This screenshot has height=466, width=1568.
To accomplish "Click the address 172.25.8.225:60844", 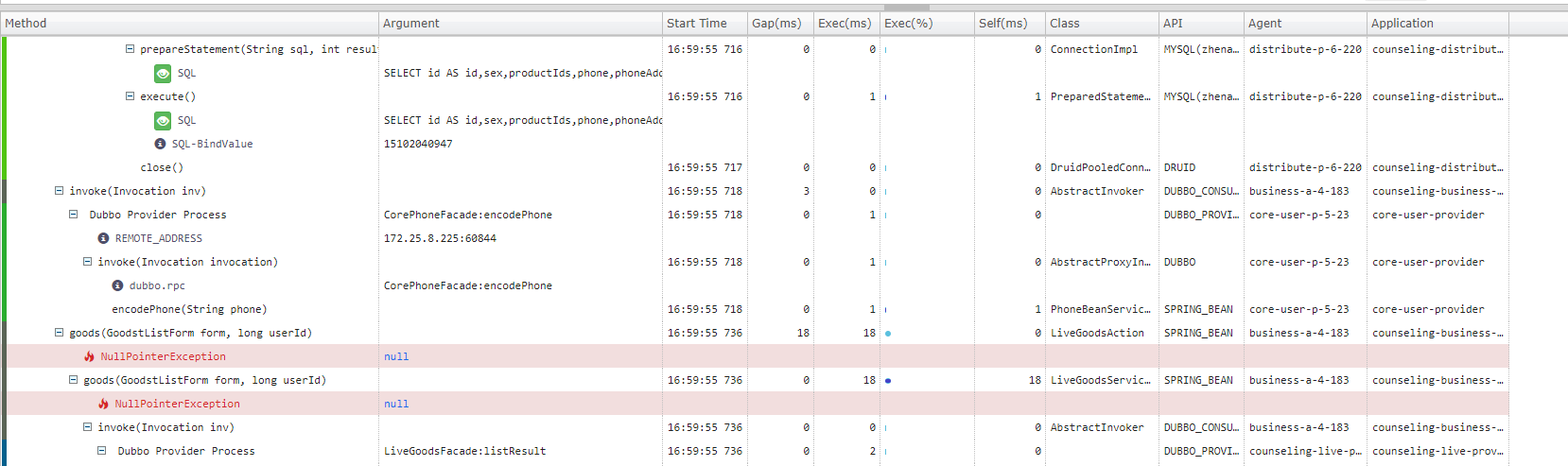I will pyautogui.click(x=440, y=238).
